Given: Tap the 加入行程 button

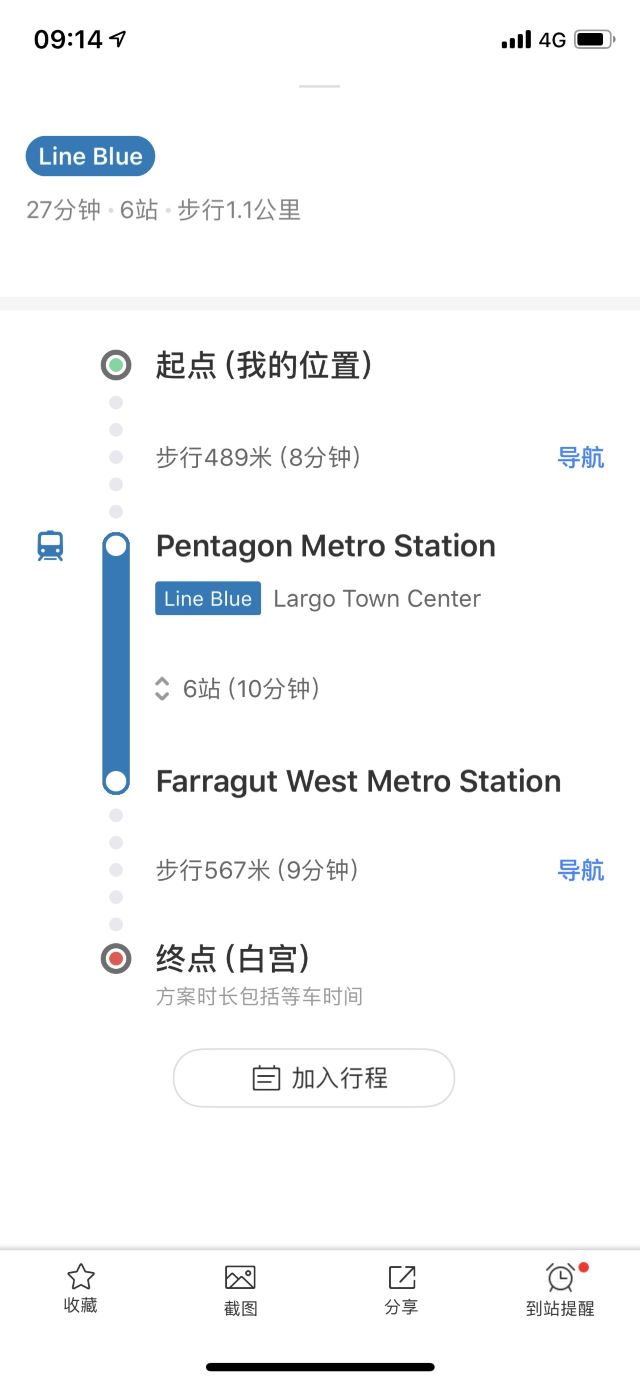Looking at the screenshot, I should (314, 1078).
